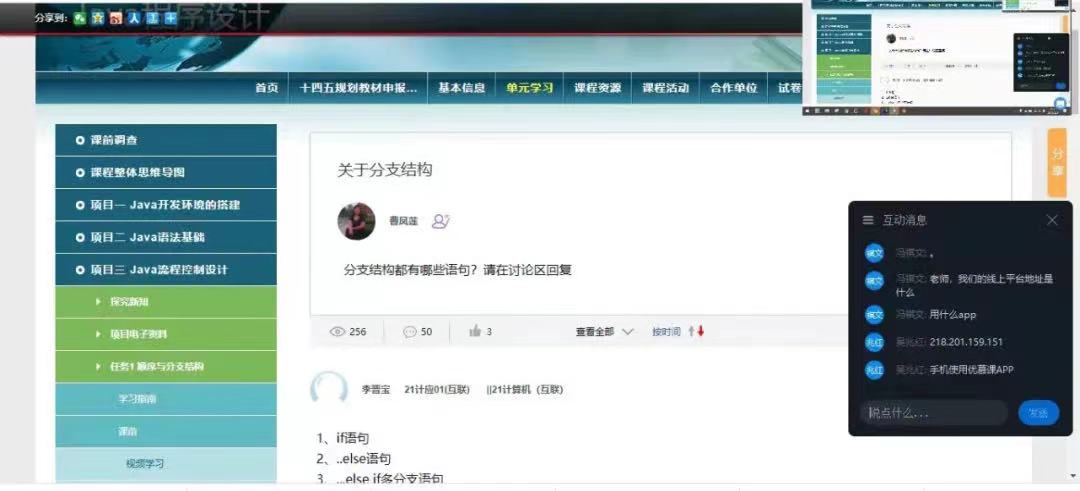
Task: Click the 发送 send button
Action: [x=1039, y=412]
